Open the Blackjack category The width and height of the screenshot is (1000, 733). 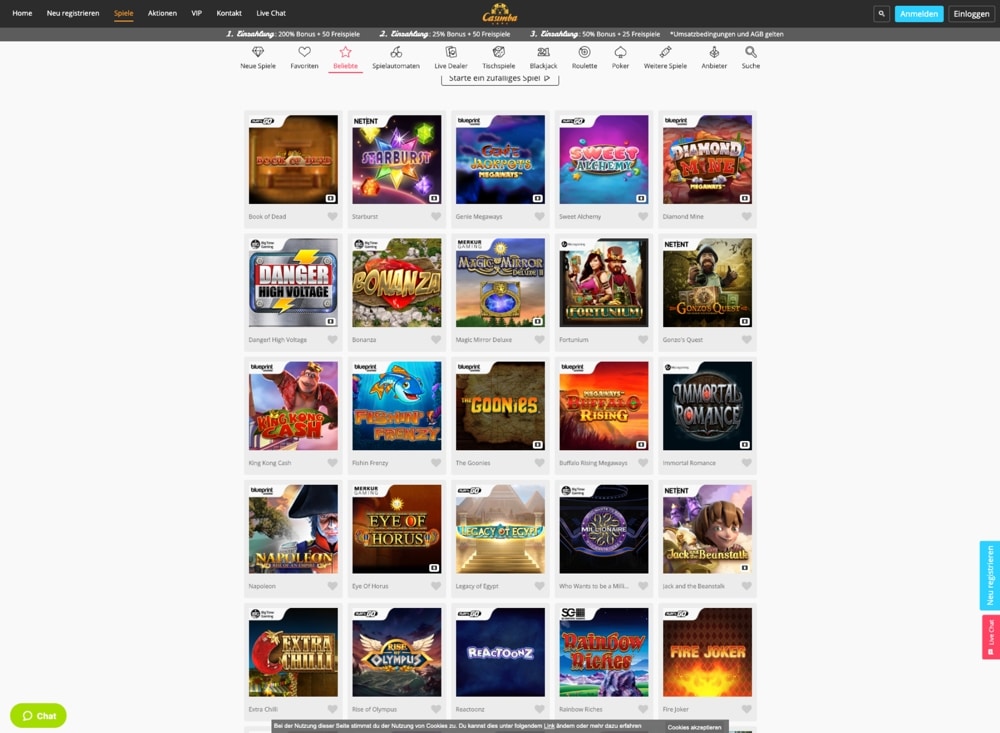(543, 57)
